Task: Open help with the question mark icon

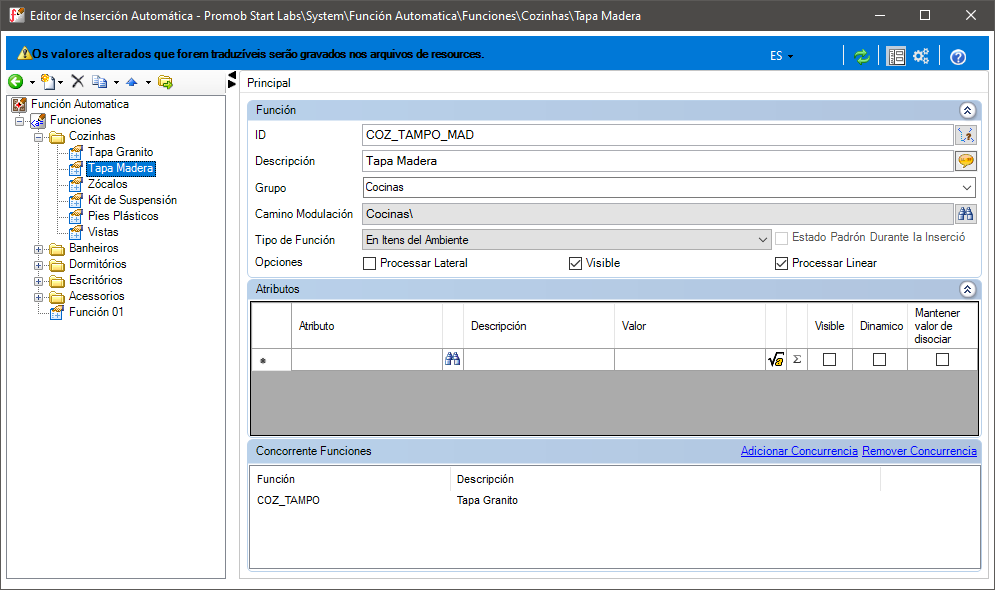Action: point(958,57)
